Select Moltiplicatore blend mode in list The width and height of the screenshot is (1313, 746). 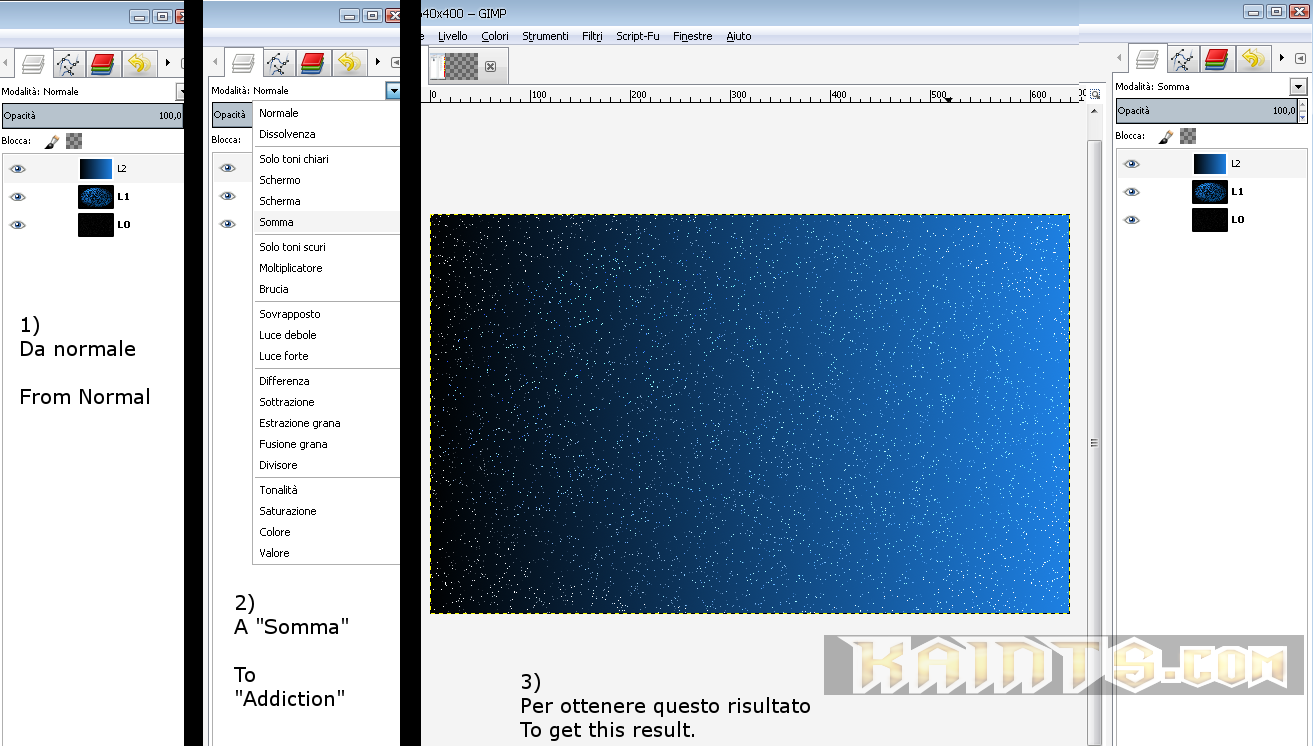point(291,268)
